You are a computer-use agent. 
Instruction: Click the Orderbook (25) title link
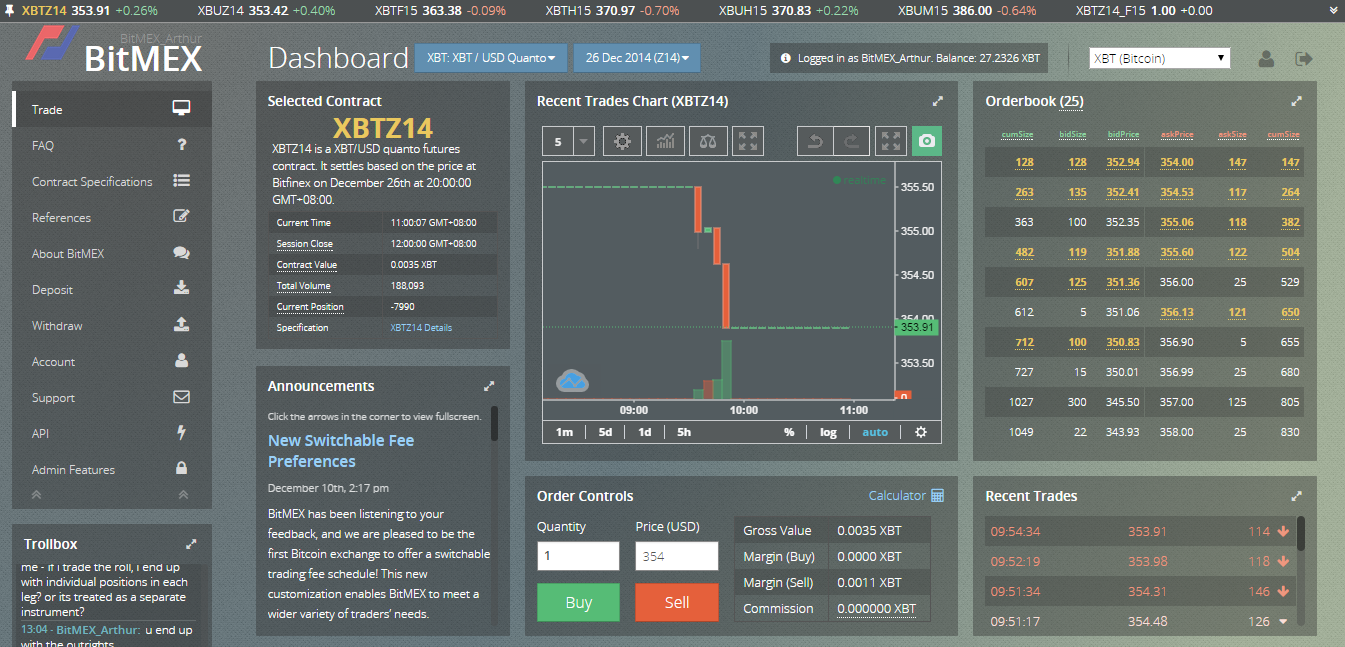pyautogui.click(x=1034, y=101)
